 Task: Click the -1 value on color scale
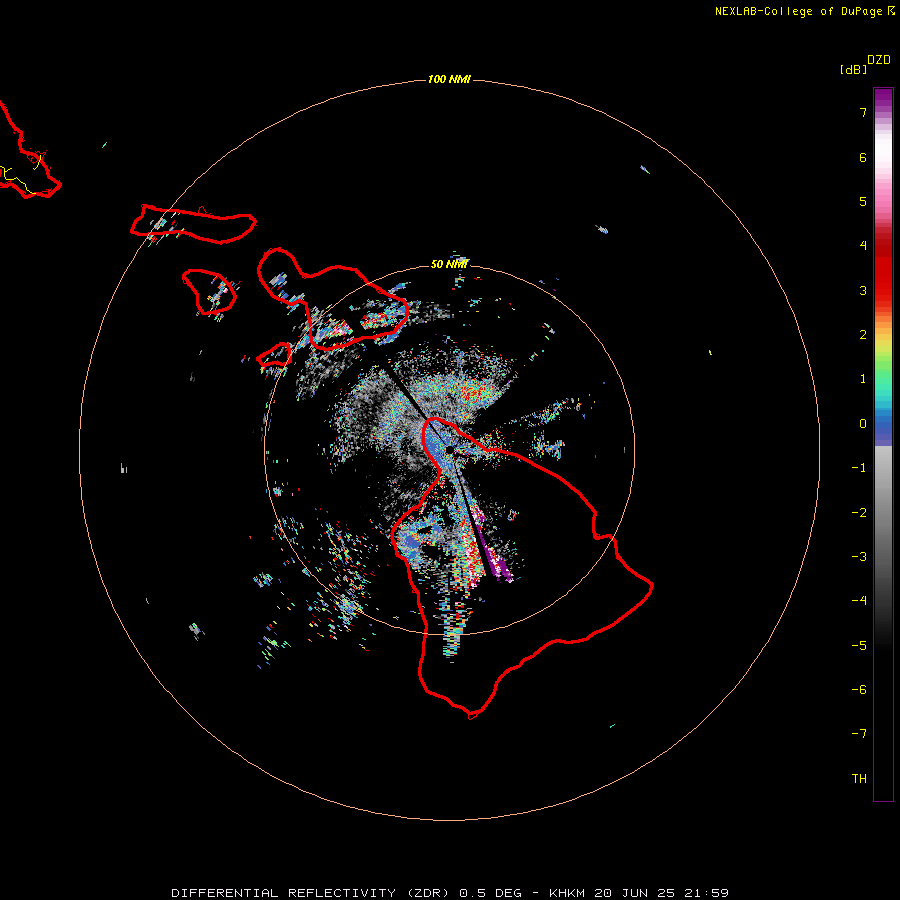(x=859, y=468)
